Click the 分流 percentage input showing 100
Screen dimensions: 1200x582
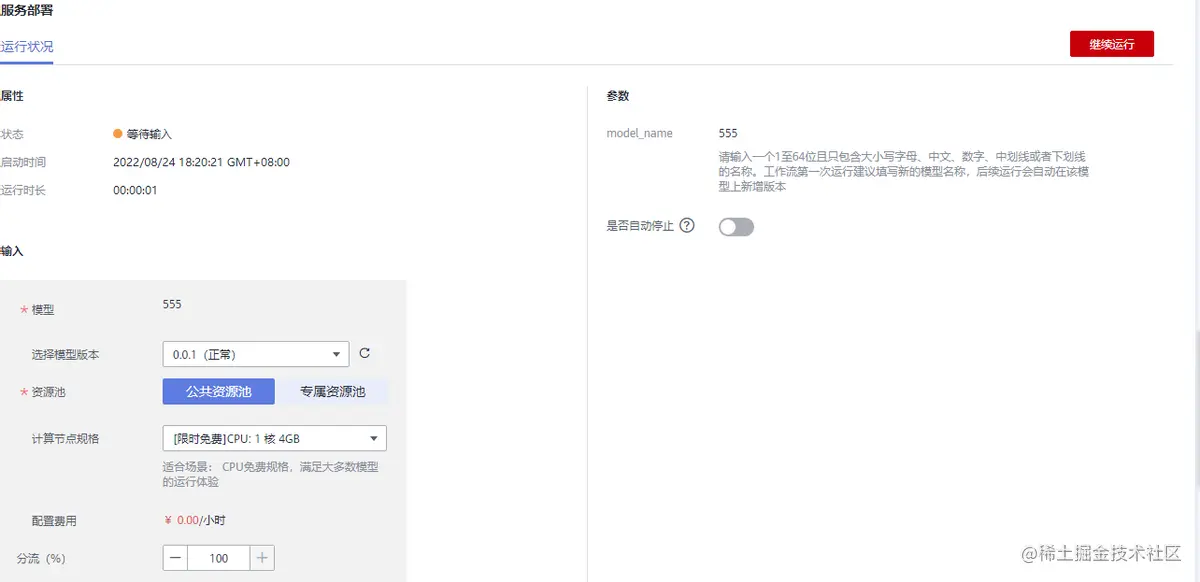pyautogui.click(x=219, y=558)
